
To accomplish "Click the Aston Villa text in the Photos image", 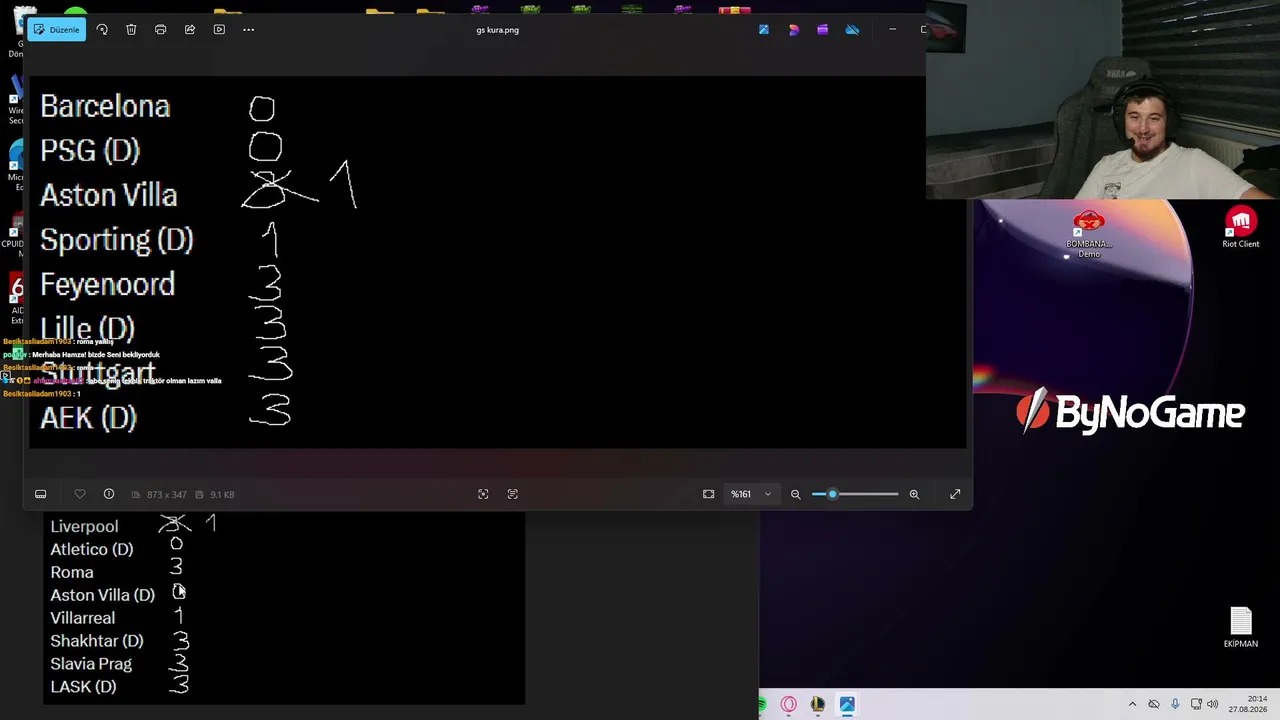I will (x=109, y=195).
